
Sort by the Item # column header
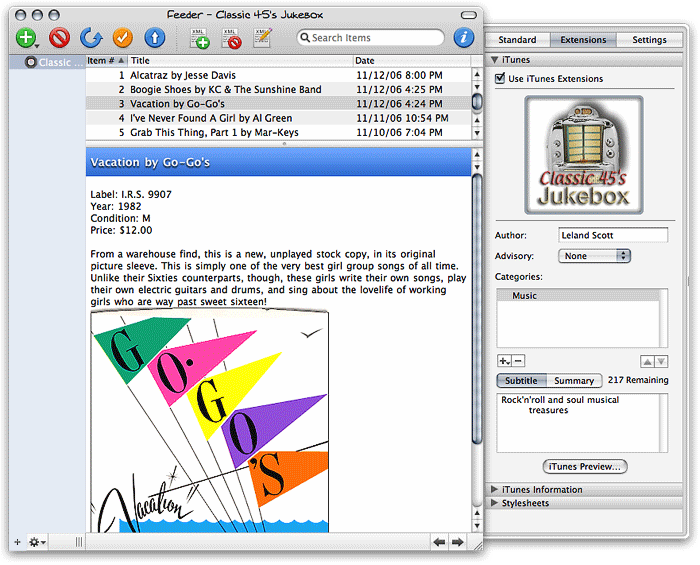106,60
